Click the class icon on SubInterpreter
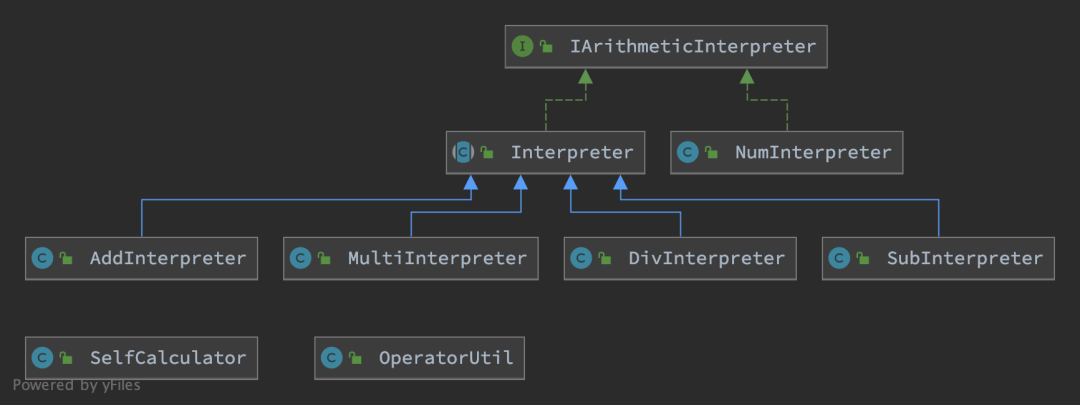The width and height of the screenshot is (1080, 405). click(x=840, y=258)
